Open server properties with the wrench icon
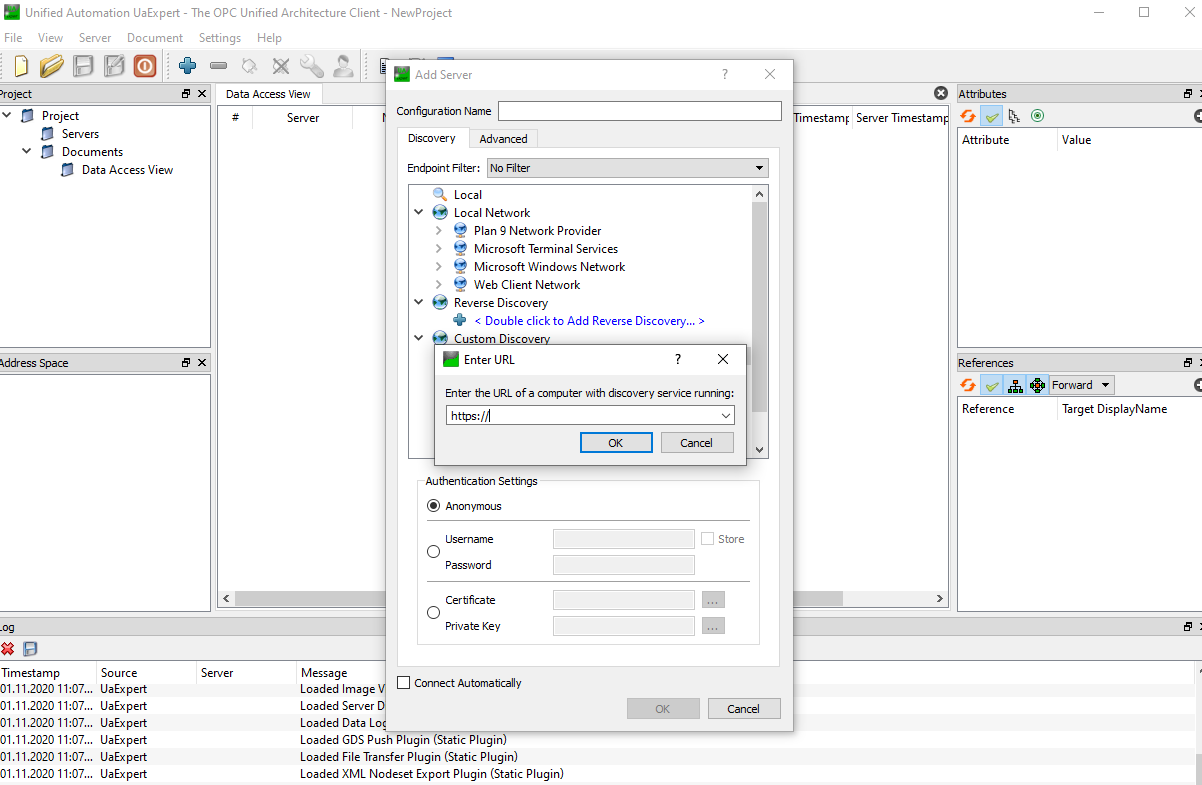This screenshot has height=785, width=1202. pyautogui.click(x=312, y=66)
